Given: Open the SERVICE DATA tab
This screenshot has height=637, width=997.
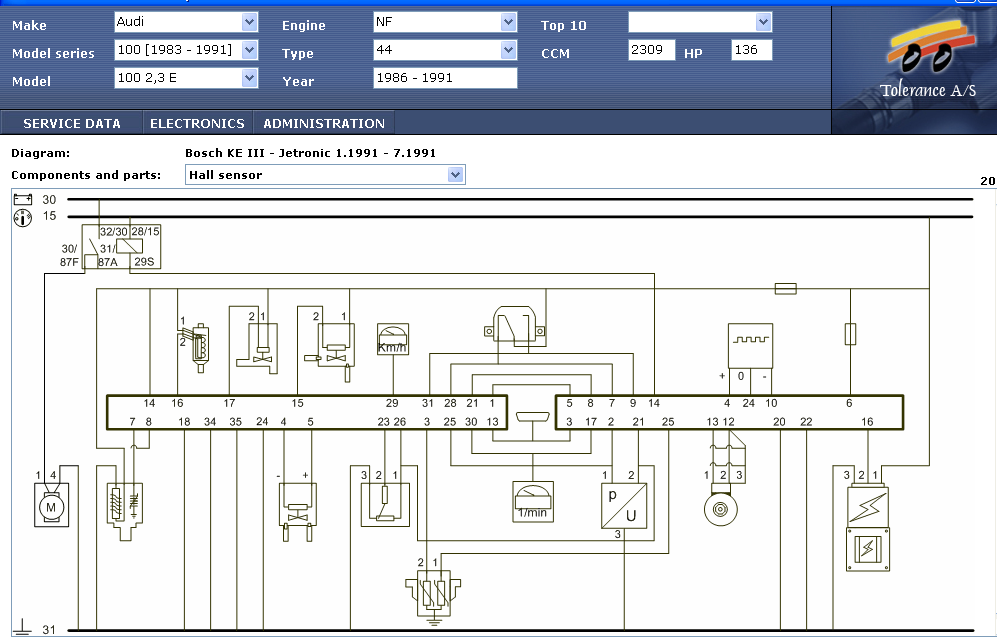Looking at the screenshot, I should (72, 123).
